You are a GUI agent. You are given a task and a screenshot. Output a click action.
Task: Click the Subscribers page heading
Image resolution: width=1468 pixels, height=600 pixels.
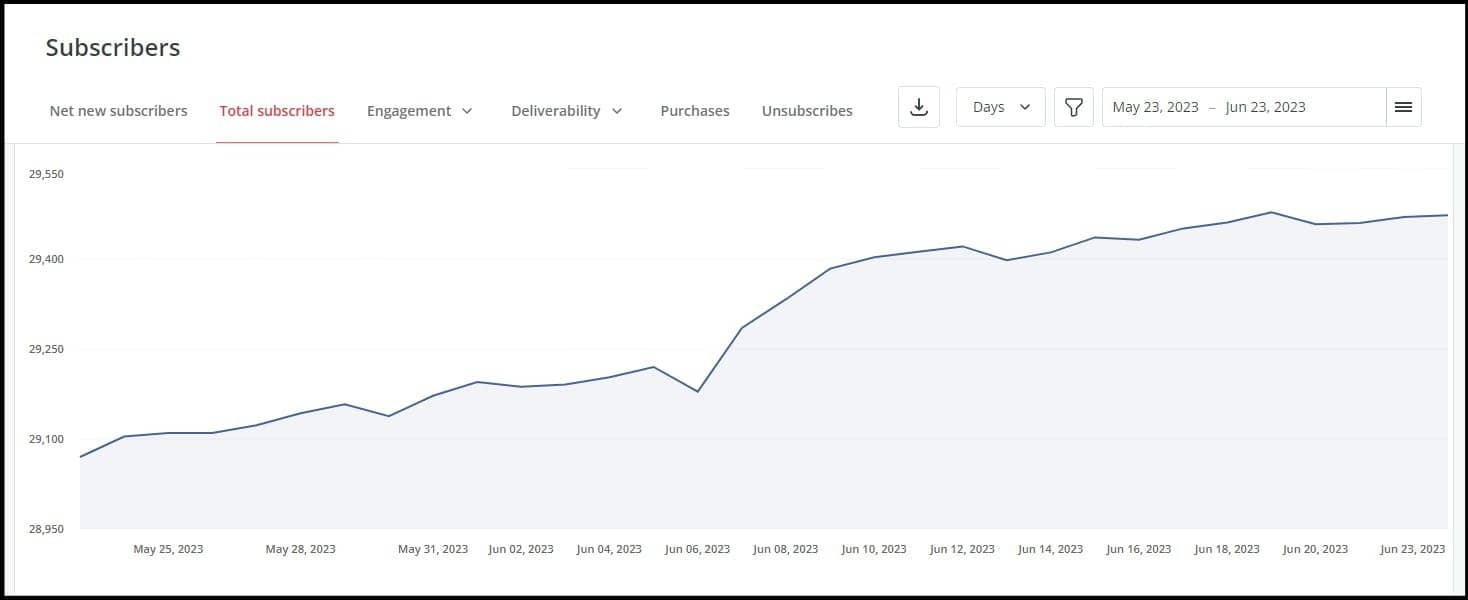tap(113, 48)
